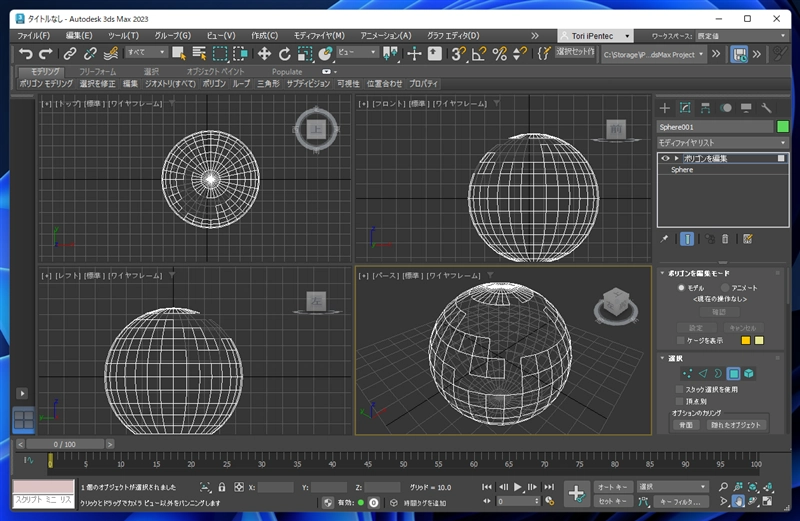Viewport: 800px width, 521px height.
Task: Open the モディファイヤ(M) menu
Action: [x=319, y=36]
